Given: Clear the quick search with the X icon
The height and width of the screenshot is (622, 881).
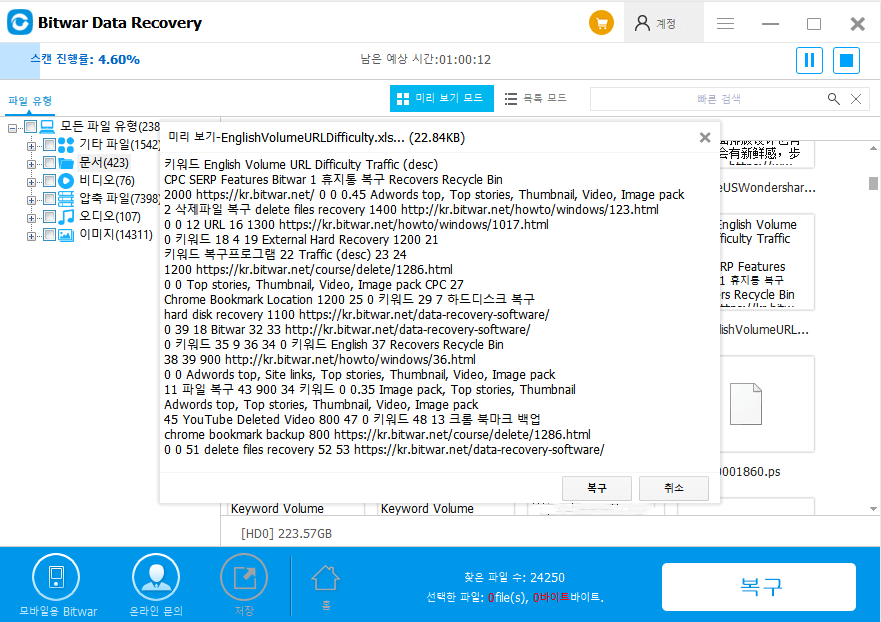Looking at the screenshot, I should coord(856,99).
